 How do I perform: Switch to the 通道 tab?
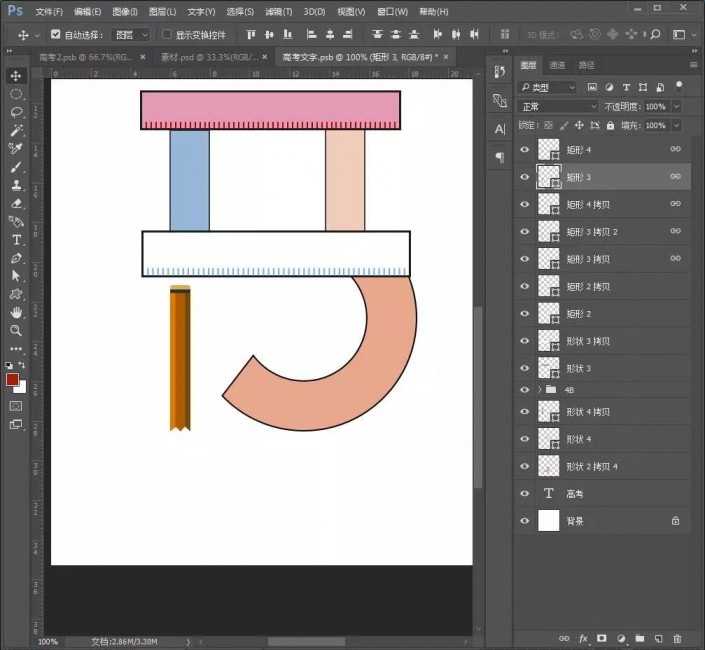(x=557, y=65)
